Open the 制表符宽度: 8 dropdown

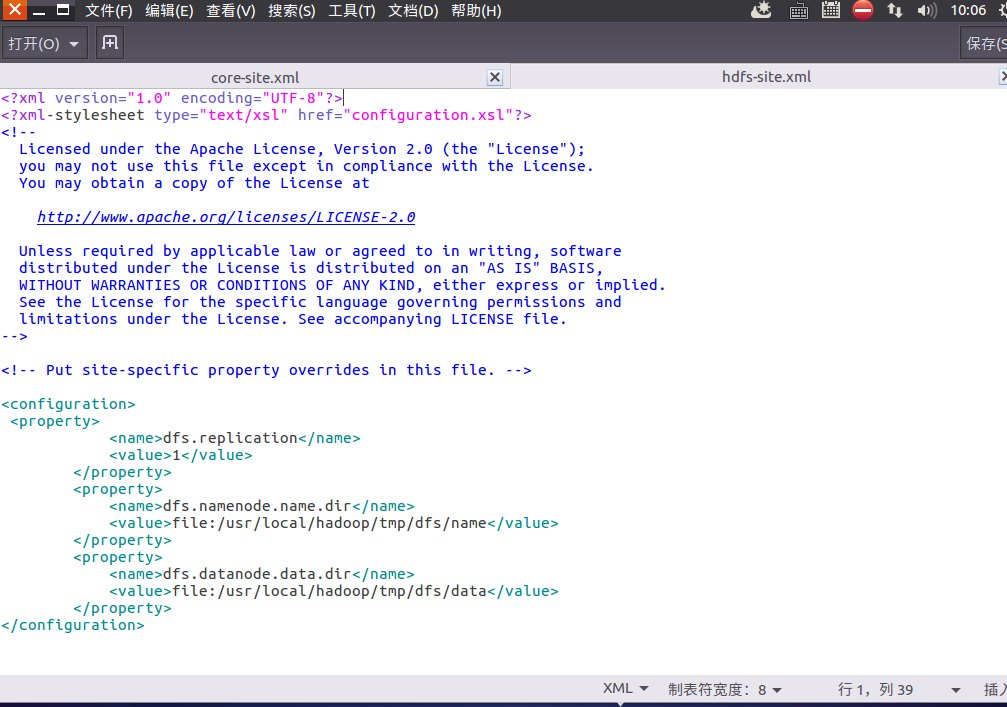point(724,689)
